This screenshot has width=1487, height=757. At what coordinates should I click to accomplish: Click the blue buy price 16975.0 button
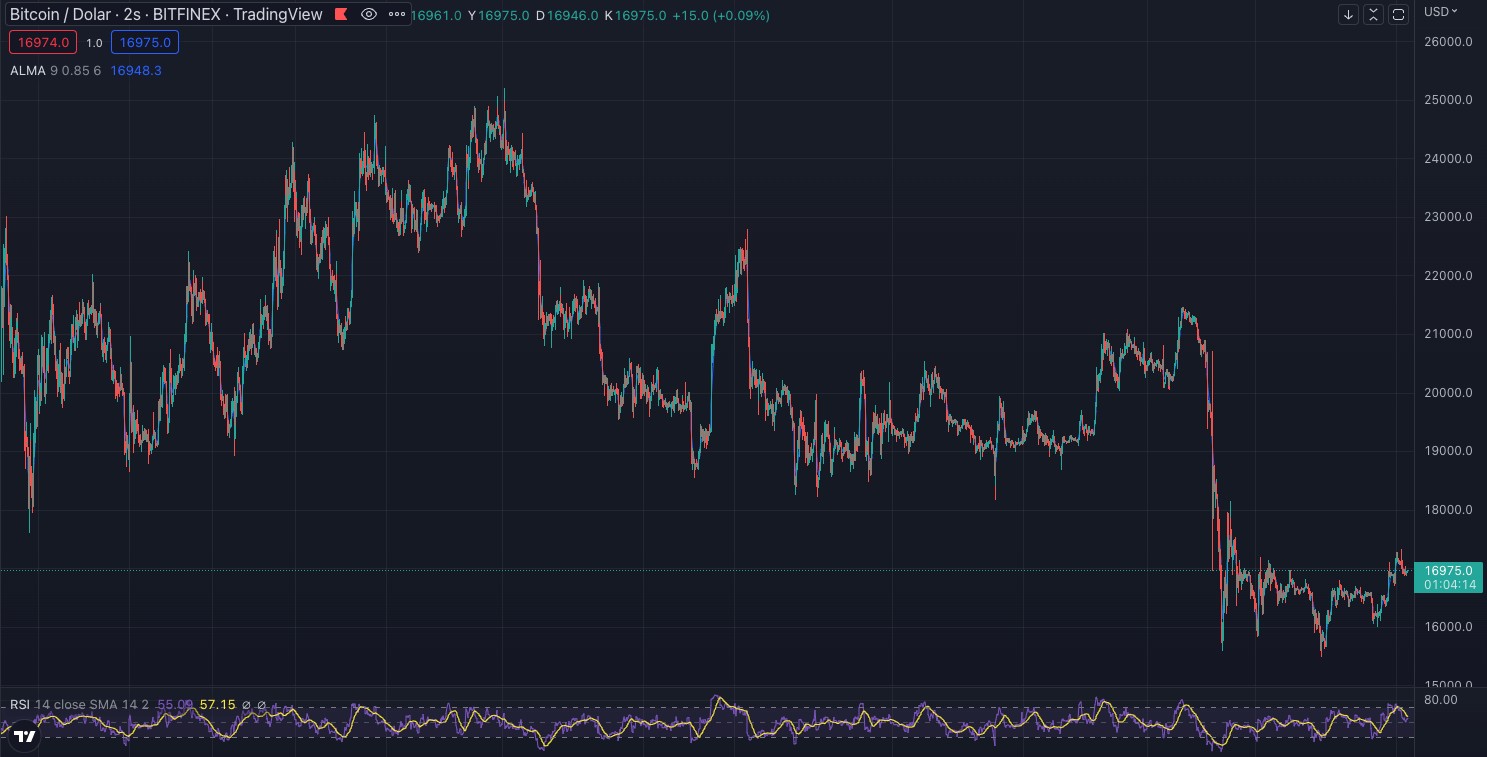tap(145, 42)
